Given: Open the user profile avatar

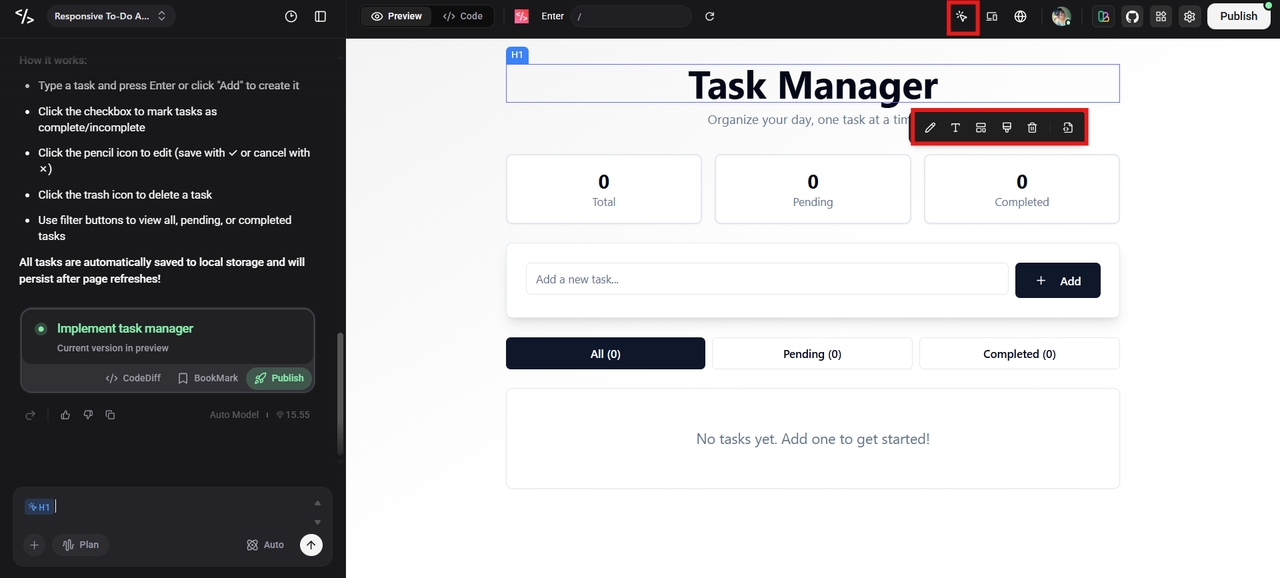Looking at the screenshot, I should [x=1061, y=16].
